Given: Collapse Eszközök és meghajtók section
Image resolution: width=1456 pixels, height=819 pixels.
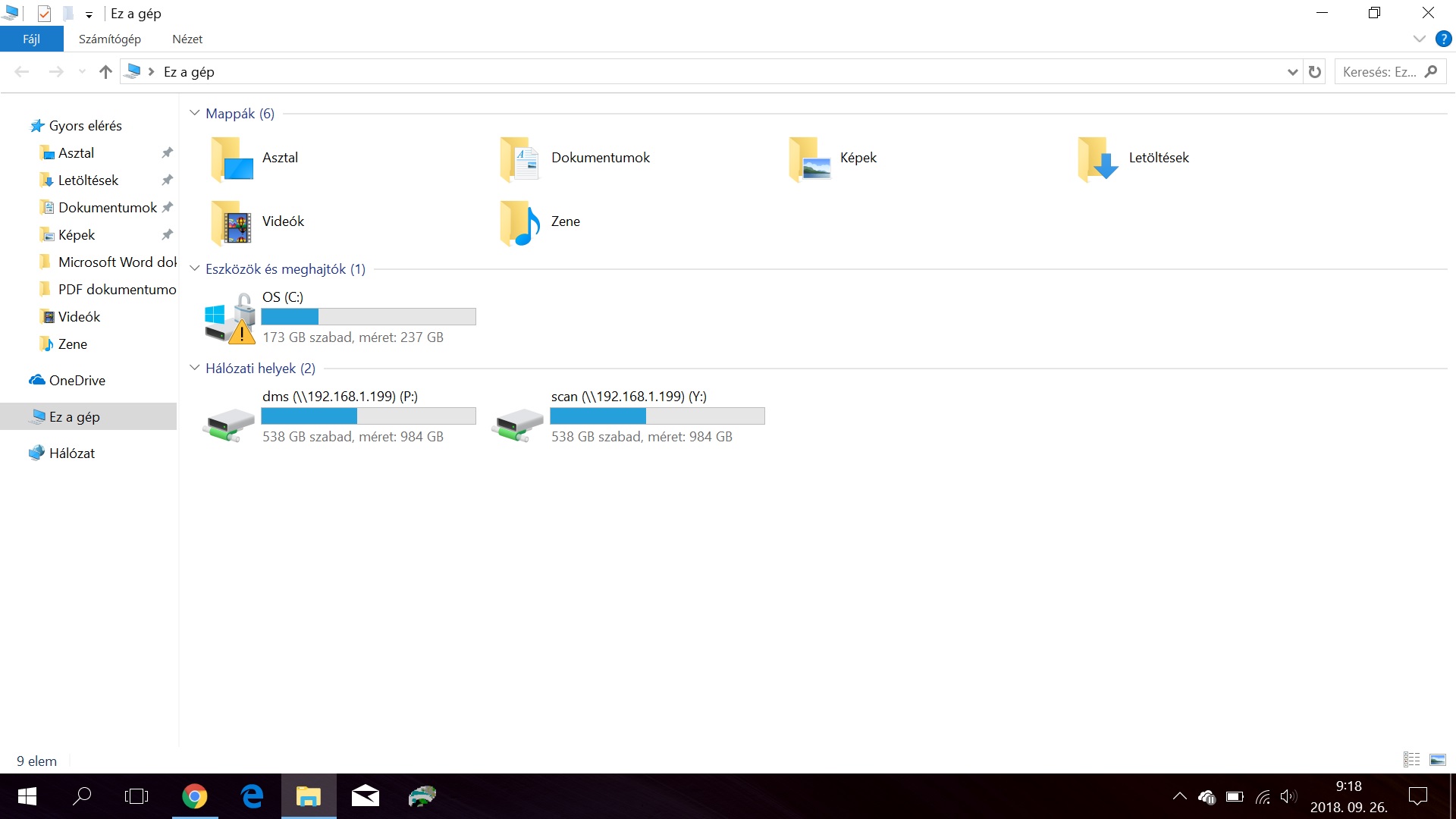Looking at the screenshot, I should pos(195,268).
